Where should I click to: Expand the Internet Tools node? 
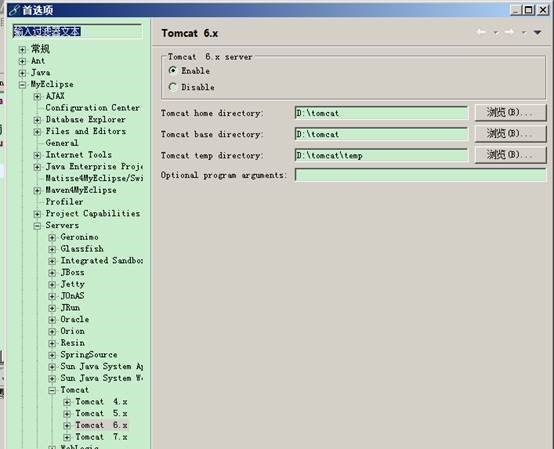(37, 155)
